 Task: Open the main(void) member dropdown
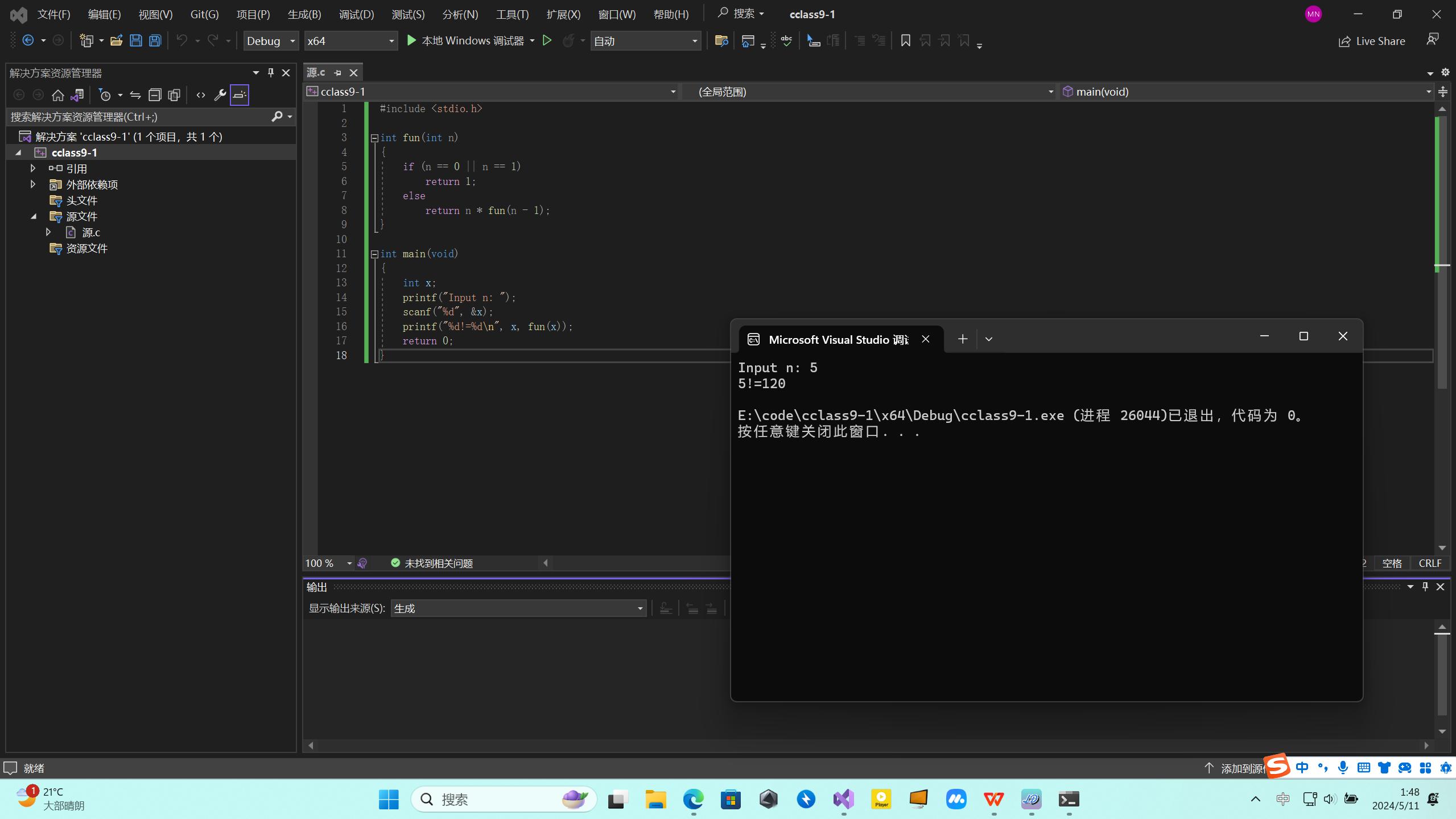point(1246,92)
